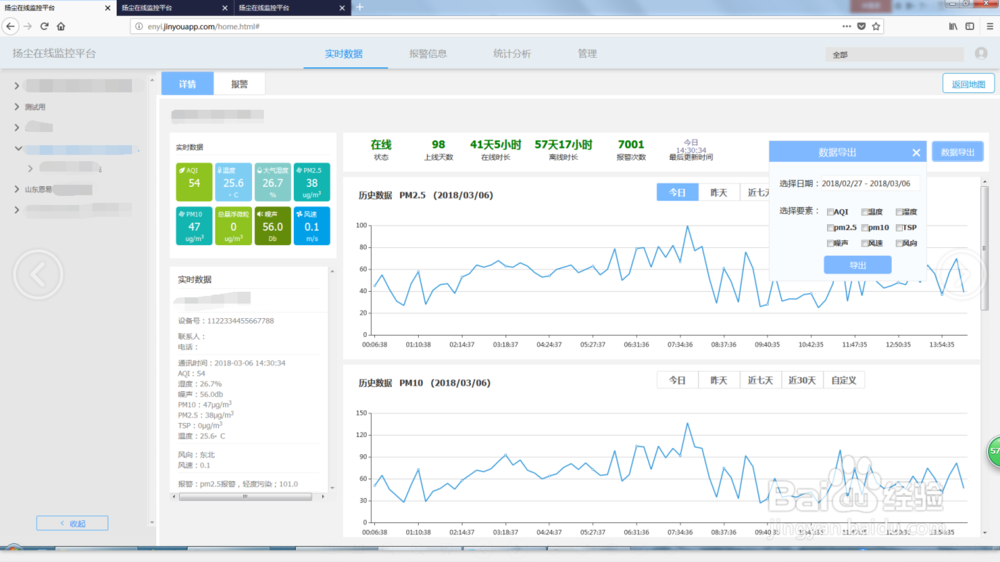Click the green 57 floating badge
Screen dimensions: 1000x562
tap(994, 451)
